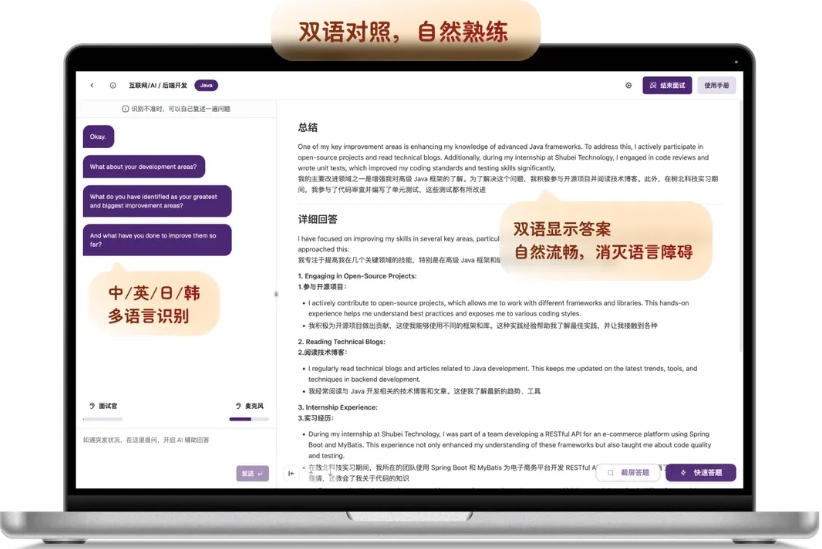This screenshot has height=549, width=822.
Task: Click the back arrow icon
Action: (92, 85)
